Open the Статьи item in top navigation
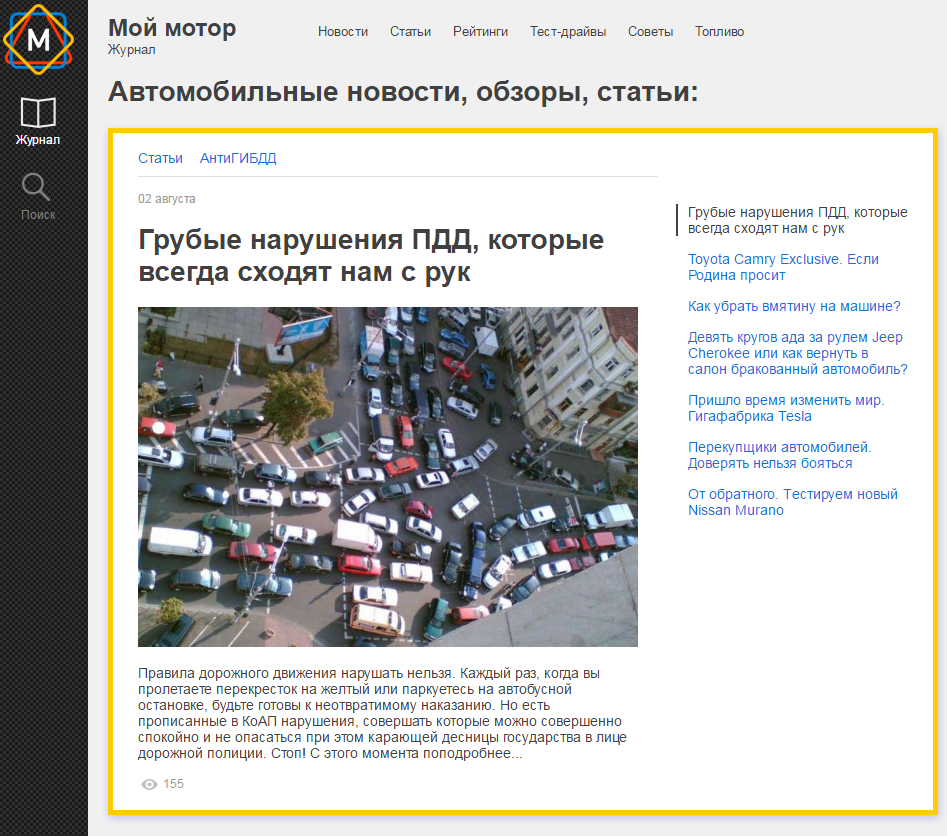This screenshot has width=947, height=836. click(410, 31)
